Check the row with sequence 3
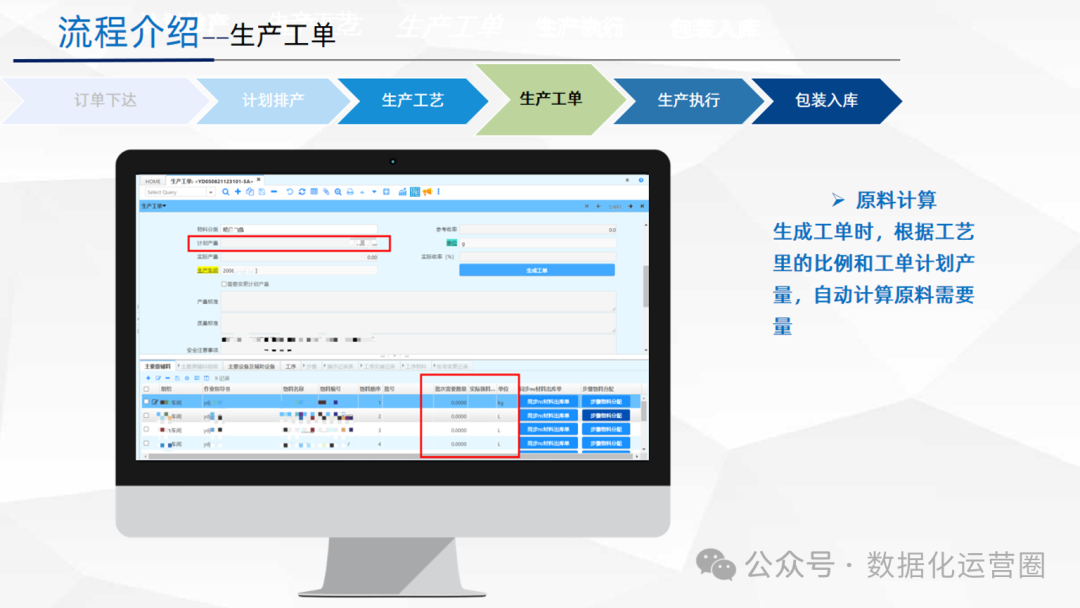Viewport: 1080px width, 608px height. coord(146,429)
